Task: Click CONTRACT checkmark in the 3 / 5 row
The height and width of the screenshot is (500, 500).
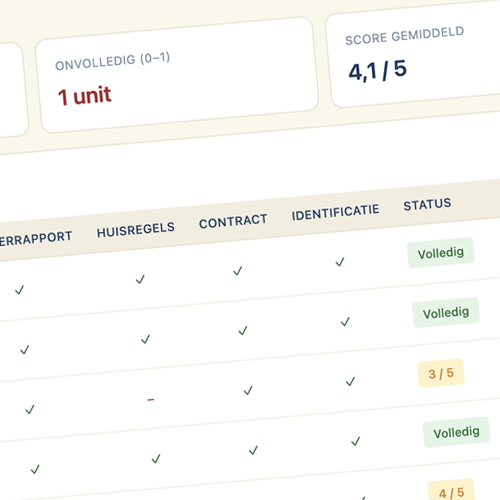Action: [x=248, y=390]
